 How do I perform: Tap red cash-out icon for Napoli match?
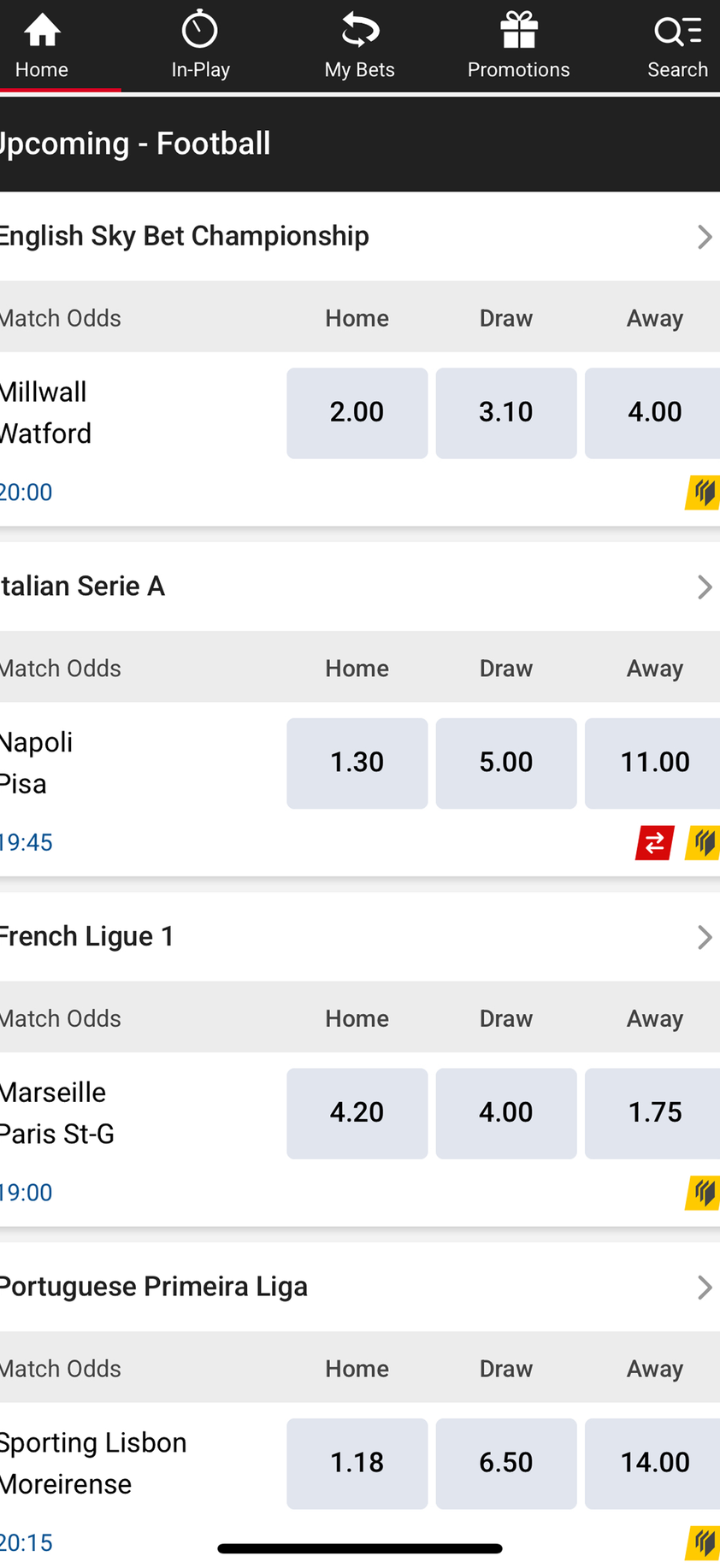point(655,843)
